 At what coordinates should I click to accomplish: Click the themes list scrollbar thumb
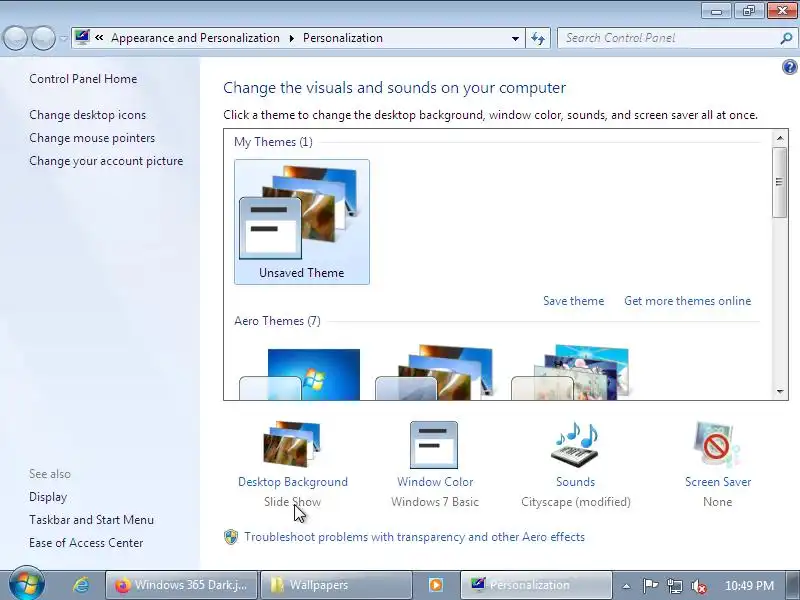point(779,182)
